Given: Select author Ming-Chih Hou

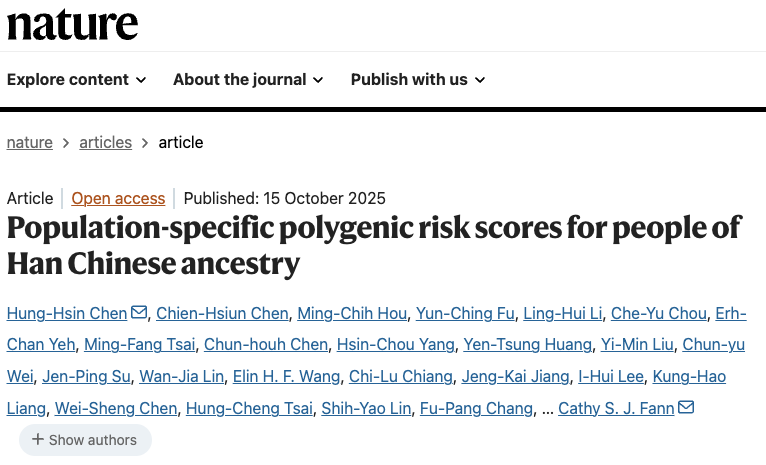Looking at the screenshot, I should (x=352, y=314).
